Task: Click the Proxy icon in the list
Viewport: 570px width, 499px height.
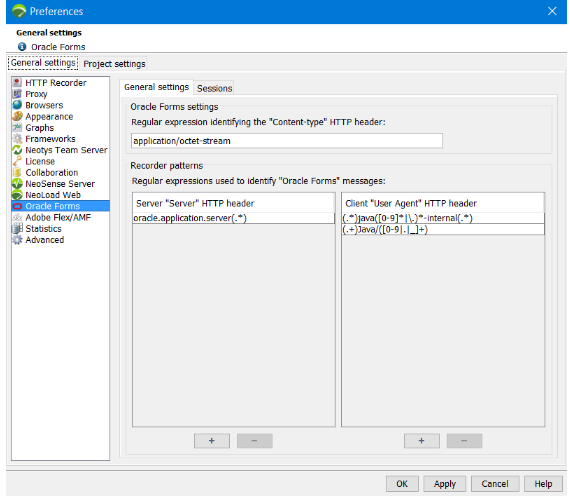Action: (x=17, y=94)
